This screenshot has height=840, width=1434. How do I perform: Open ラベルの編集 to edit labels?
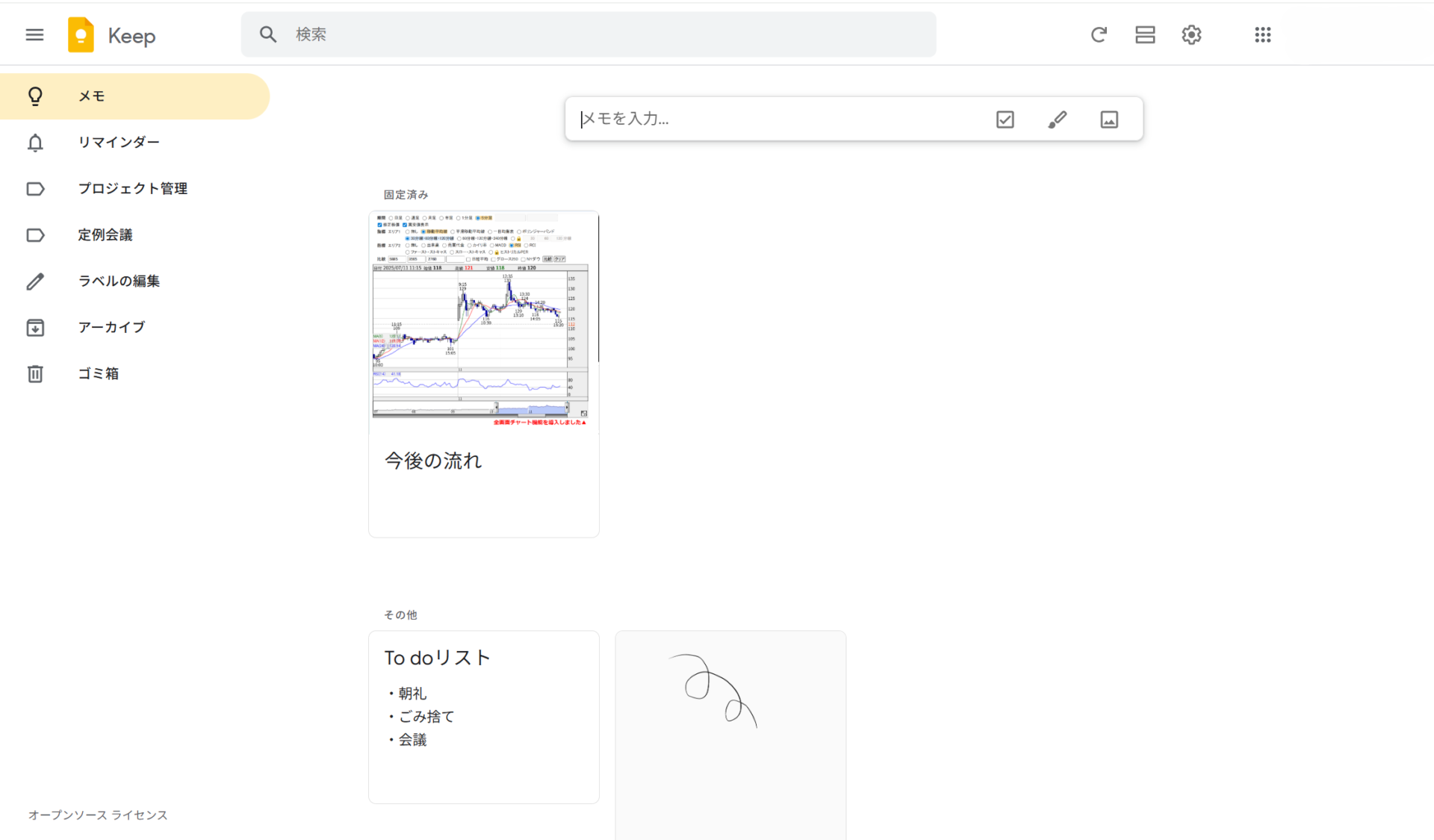coord(118,281)
